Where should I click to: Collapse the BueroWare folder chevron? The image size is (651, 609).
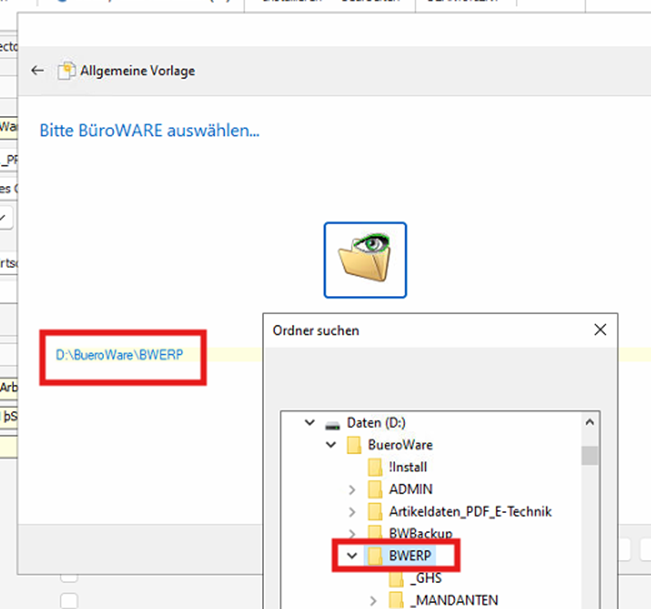point(331,445)
